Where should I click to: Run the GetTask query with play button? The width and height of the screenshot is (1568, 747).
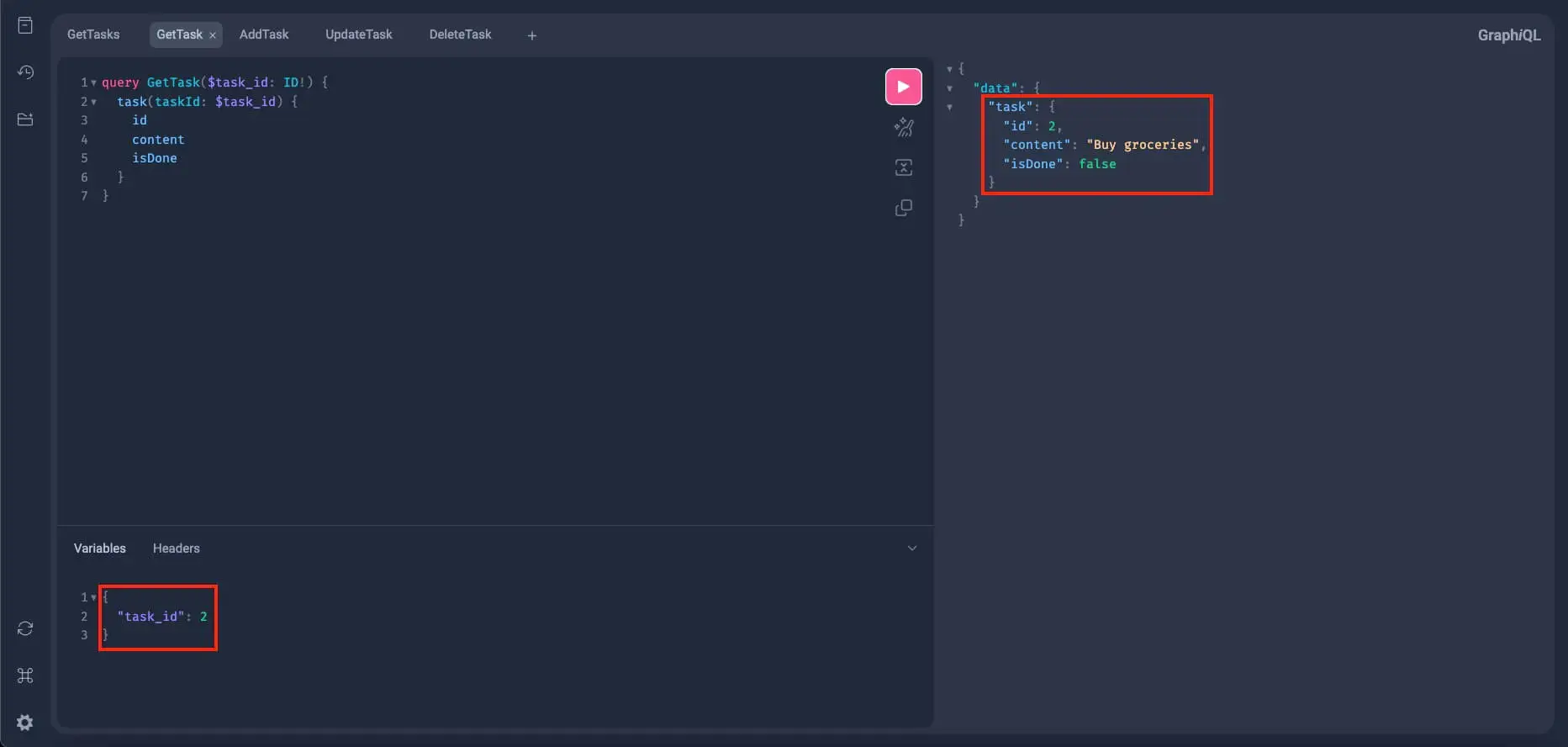pos(903,87)
